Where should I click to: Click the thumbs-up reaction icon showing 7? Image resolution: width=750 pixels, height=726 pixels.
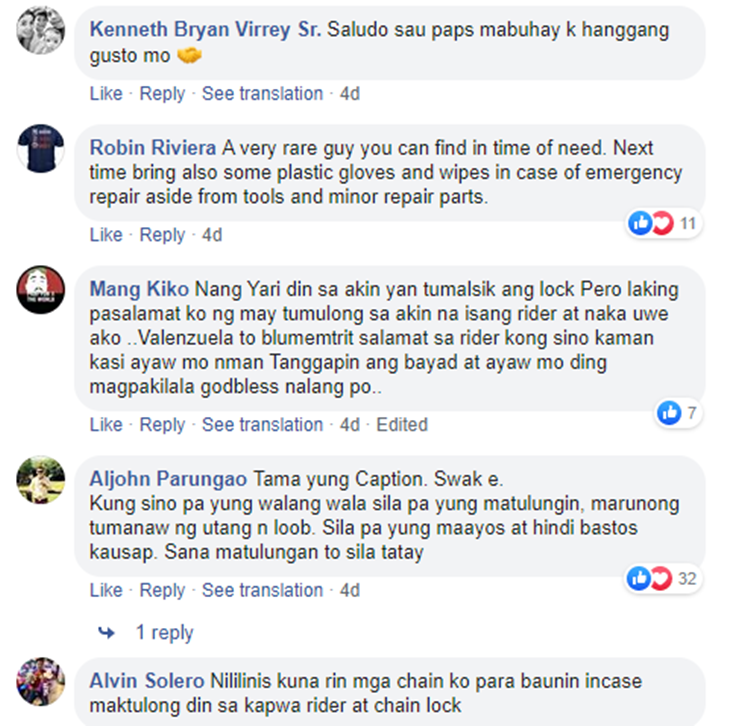pos(669,413)
